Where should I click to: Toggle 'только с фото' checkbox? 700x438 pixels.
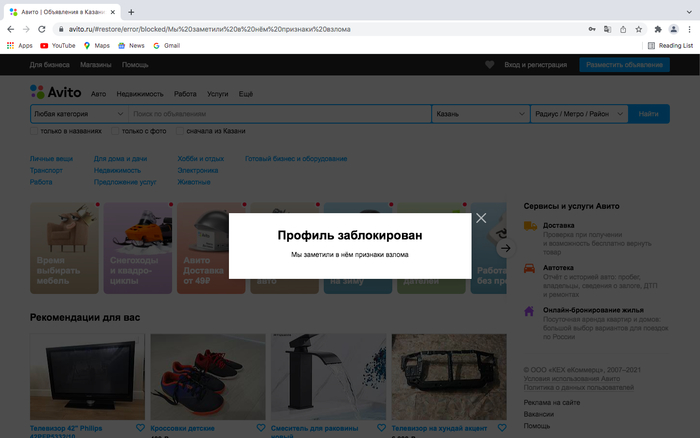(115, 131)
